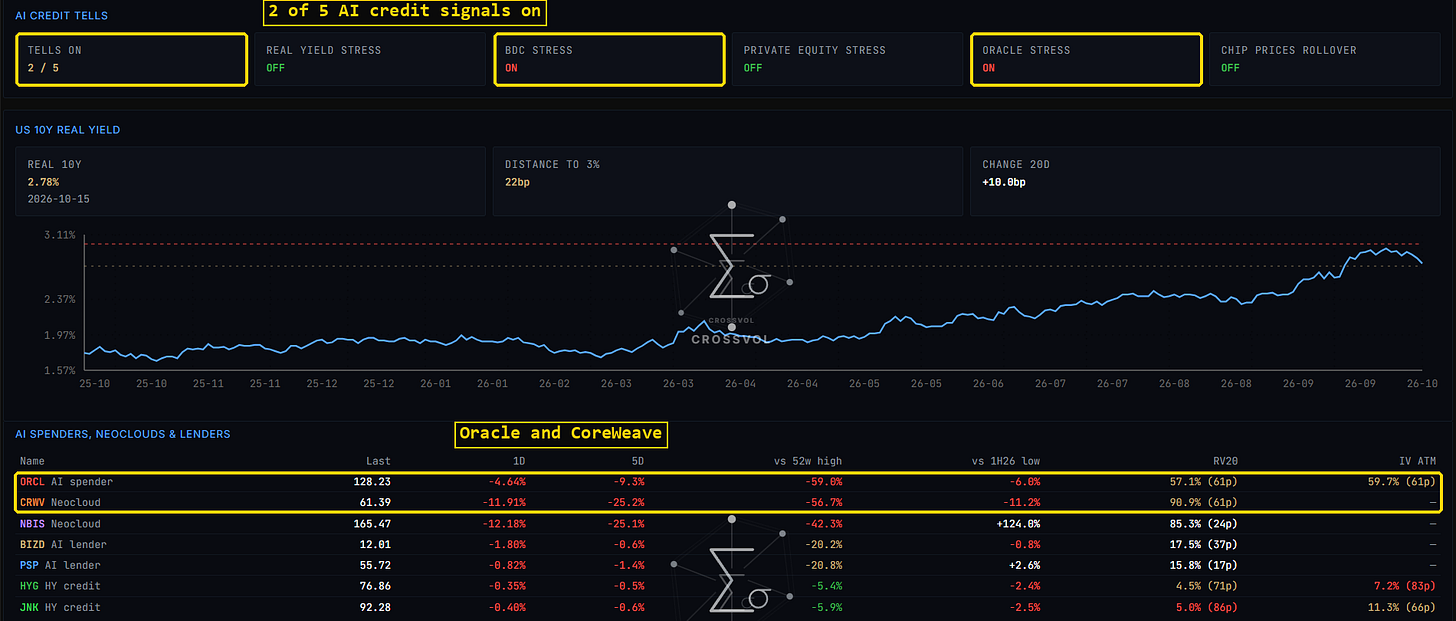This screenshot has height=621, width=1456.
Task: Select the ORACLE STRESS card
Action: 1085,59
